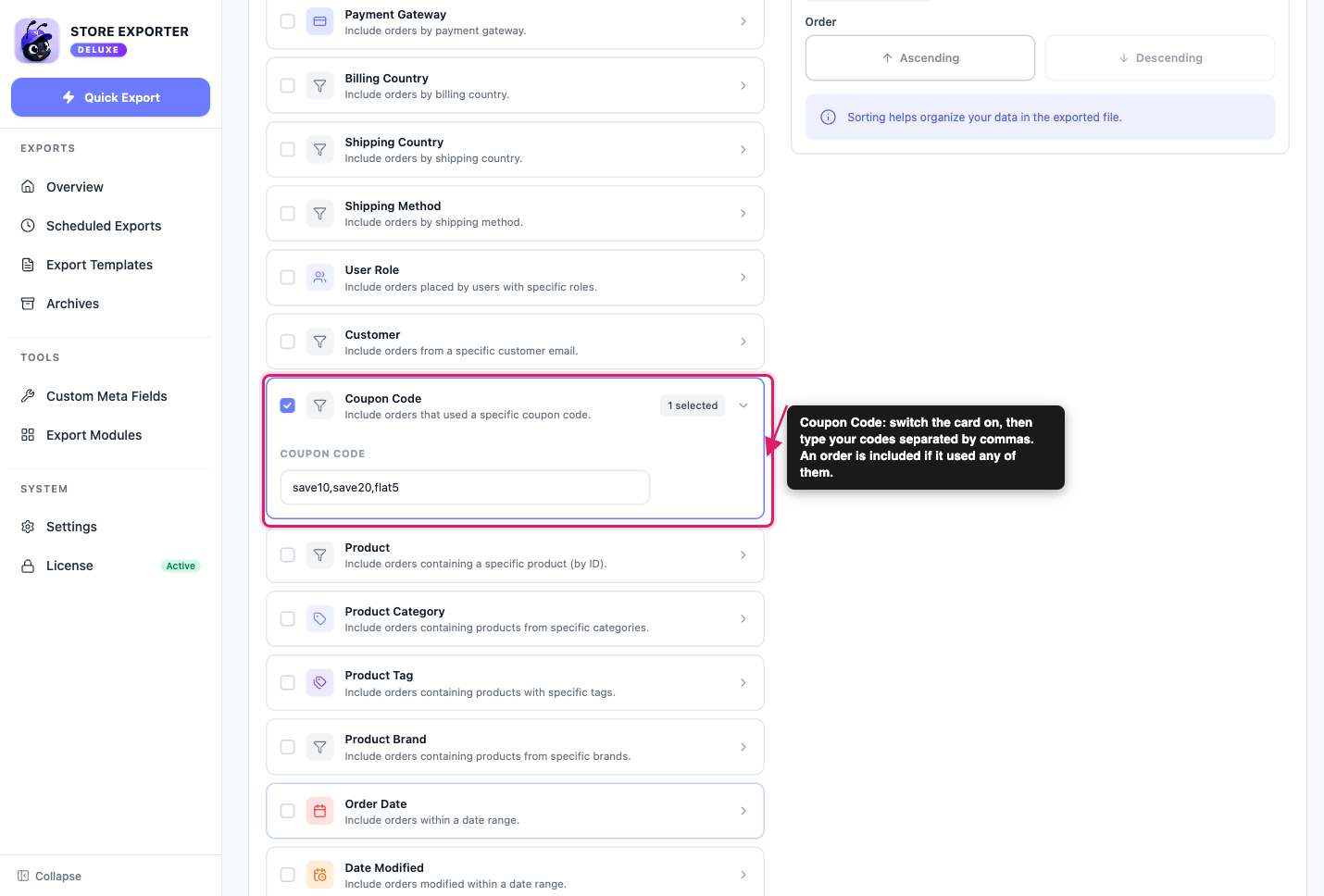
Task: Click the Collapse sidebar icon
Action: (23, 876)
